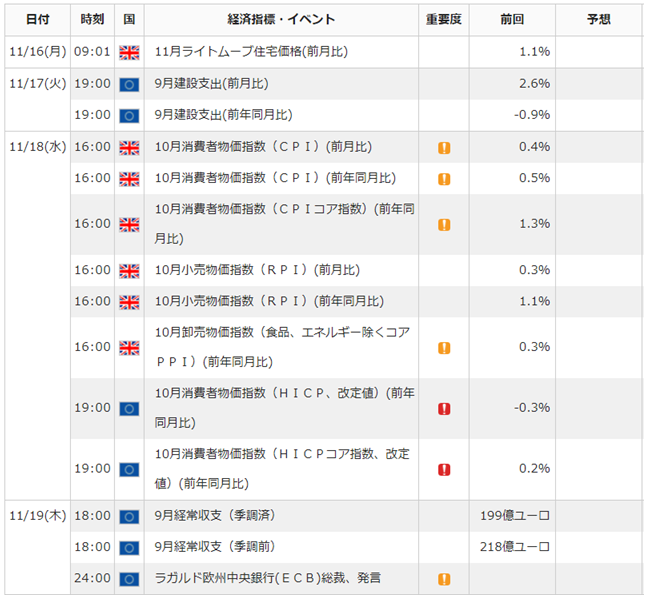Click previous value 2.6%

click(534, 84)
